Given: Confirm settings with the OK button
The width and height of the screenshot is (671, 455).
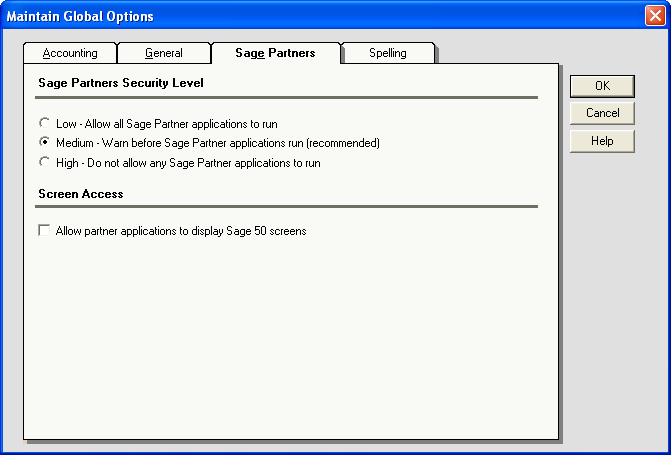Looking at the screenshot, I should click(x=602, y=86).
